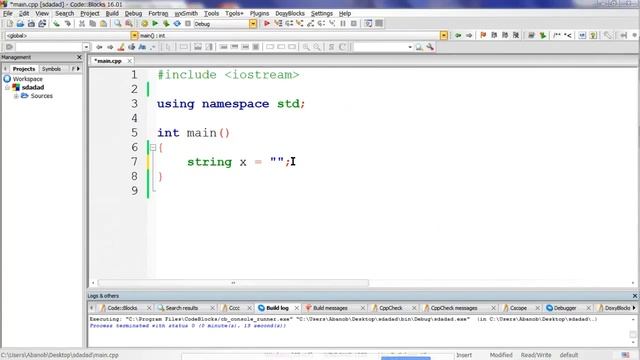Image resolution: width=640 pixels, height=360 pixels.
Task: Select the Workspace tree item
Action: pos(27,79)
